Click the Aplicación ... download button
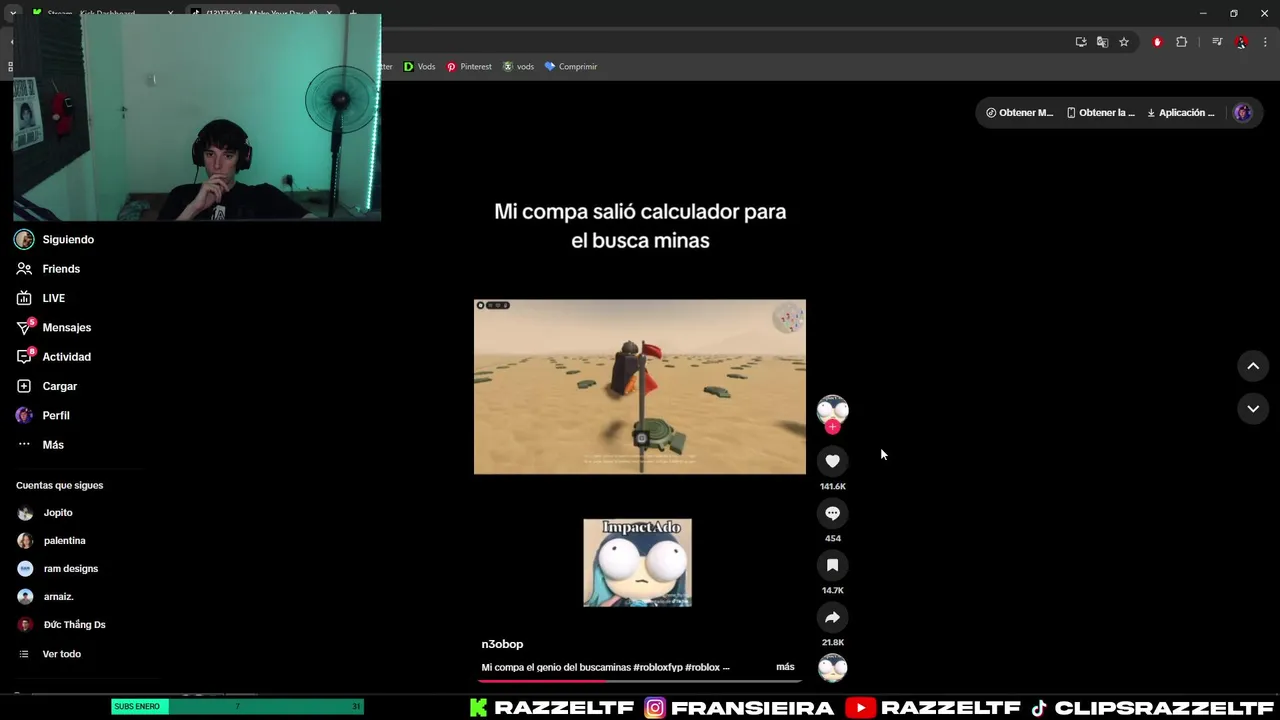 point(1181,113)
